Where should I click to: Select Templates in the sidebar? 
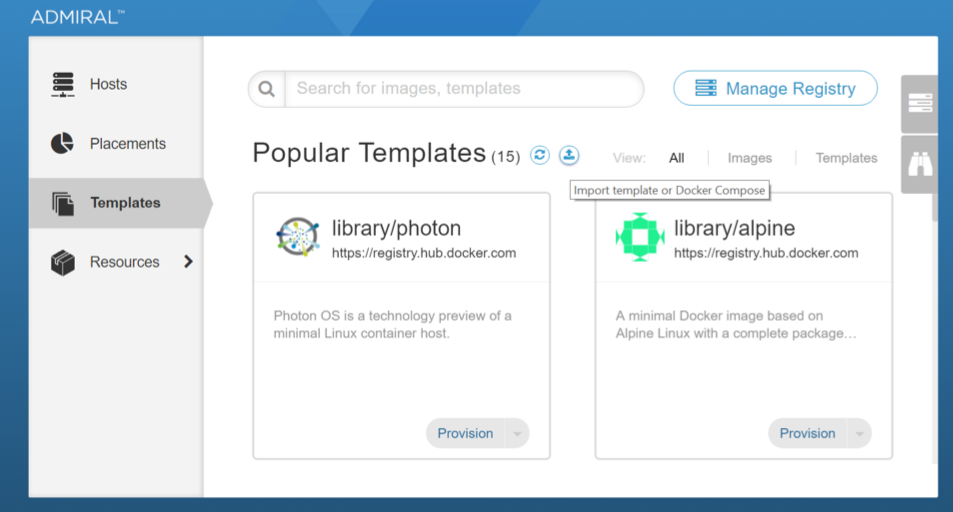click(x=115, y=203)
